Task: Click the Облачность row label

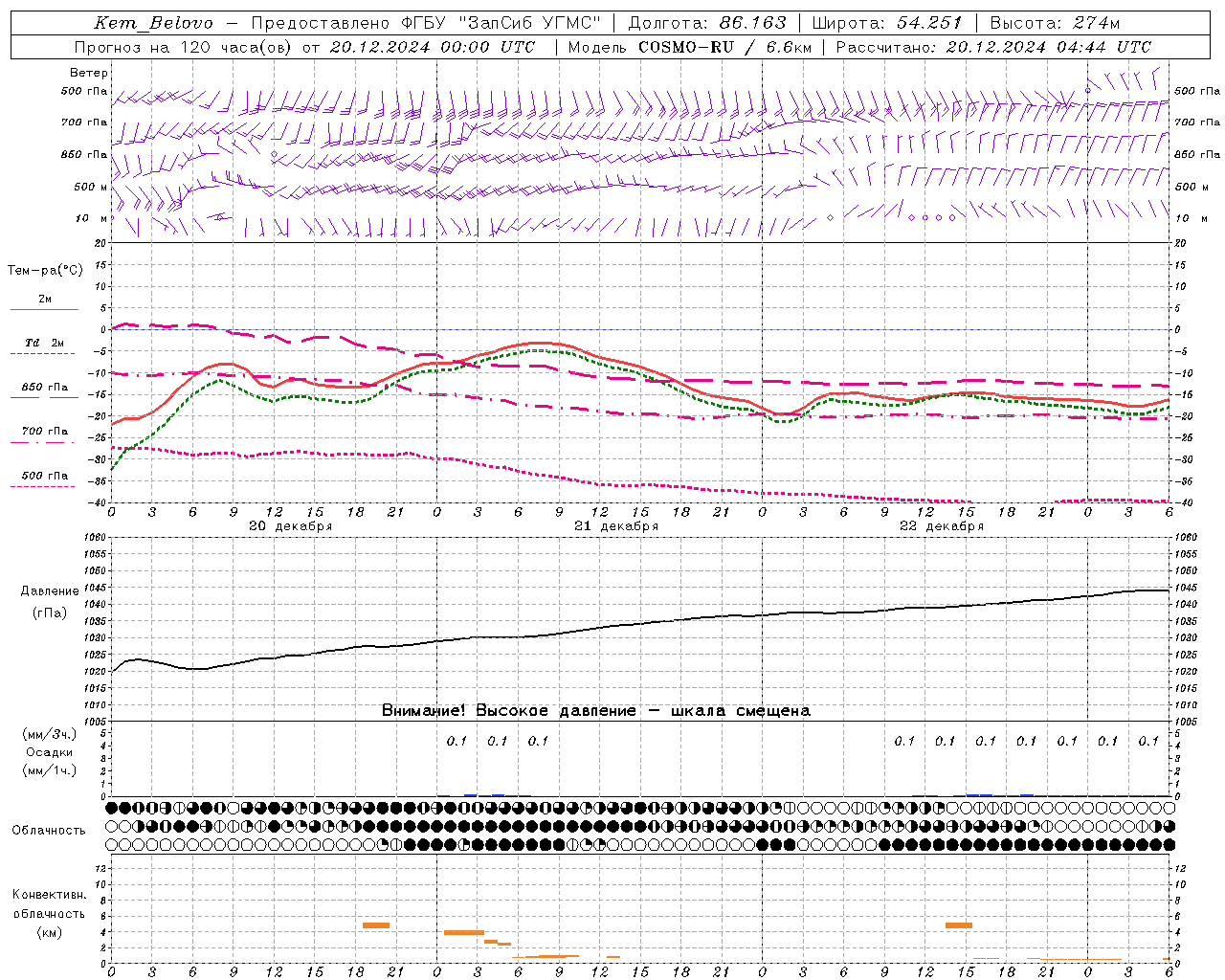Action: click(49, 831)
